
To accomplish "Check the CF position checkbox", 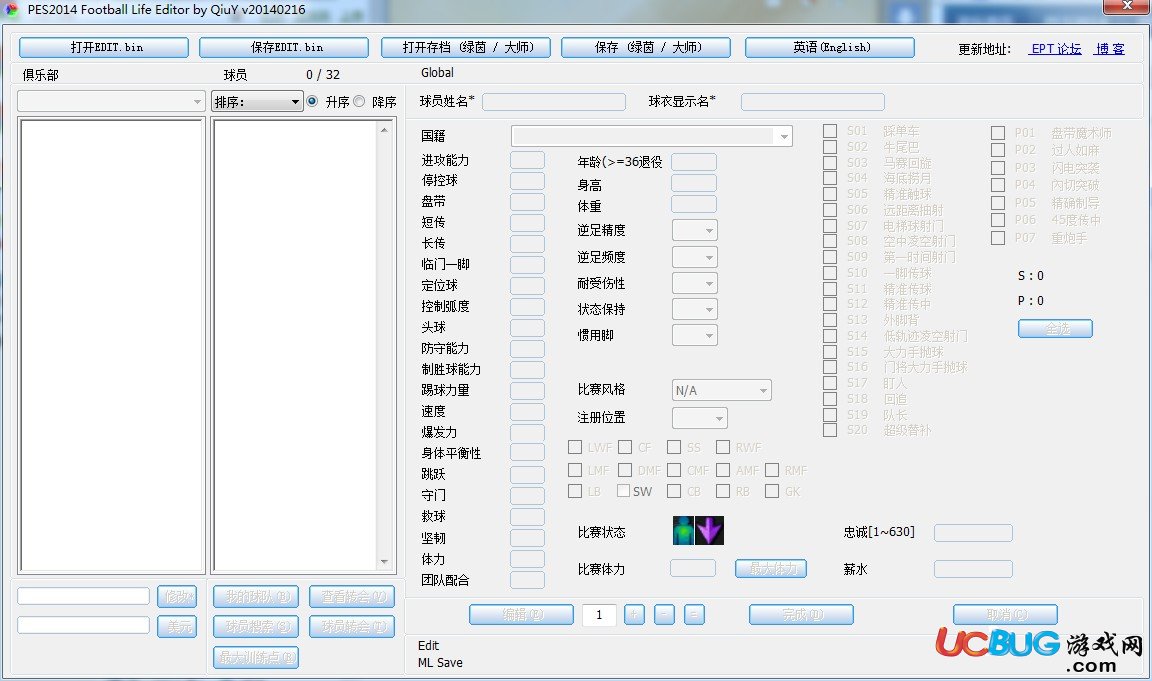I will click(x=625, y=447).
